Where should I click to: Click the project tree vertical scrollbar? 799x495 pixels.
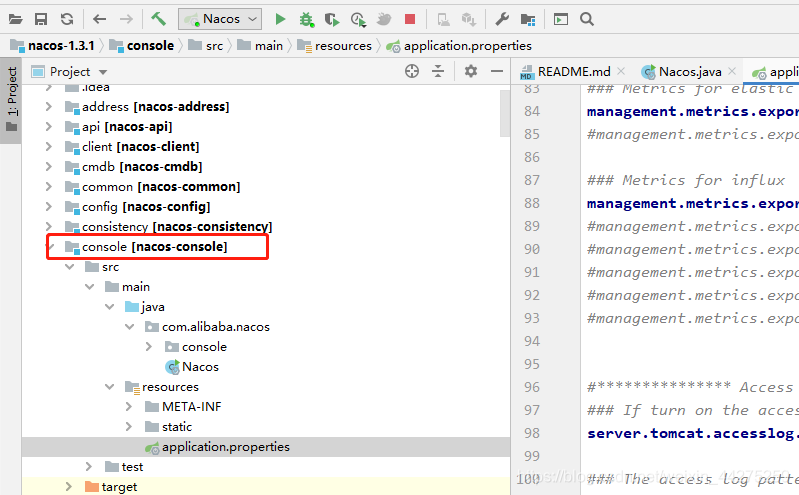[x=504, y=113]
